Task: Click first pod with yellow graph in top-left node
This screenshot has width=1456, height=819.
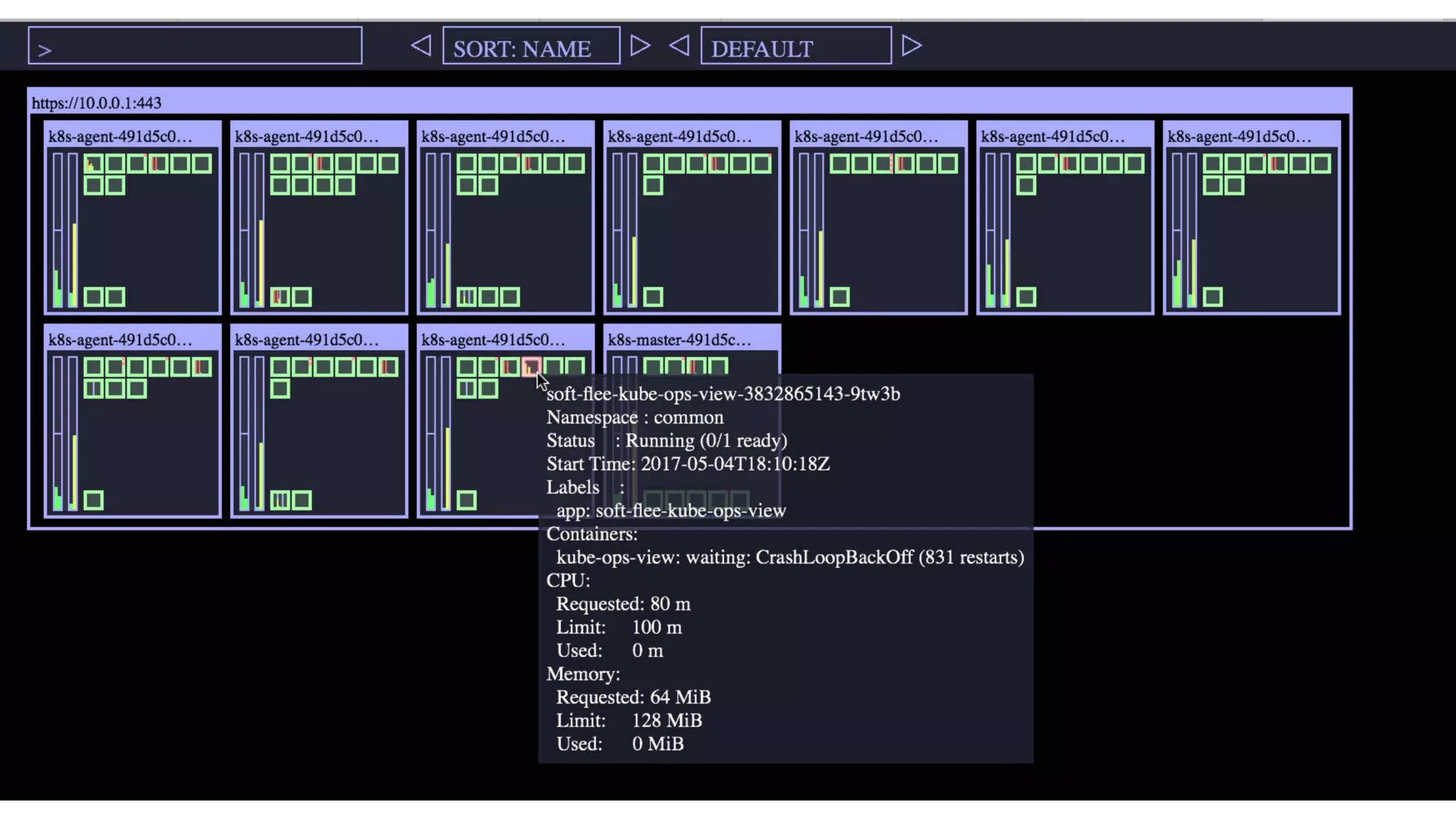Action: (x=93, y=164)
